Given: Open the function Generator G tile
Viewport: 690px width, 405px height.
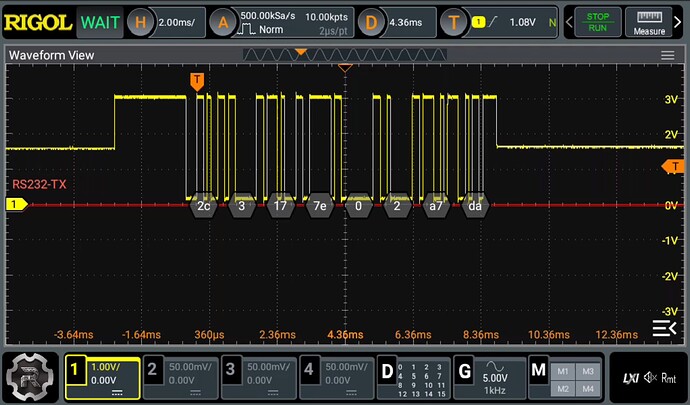Looking at the screenshot, I should coord(489,378).
